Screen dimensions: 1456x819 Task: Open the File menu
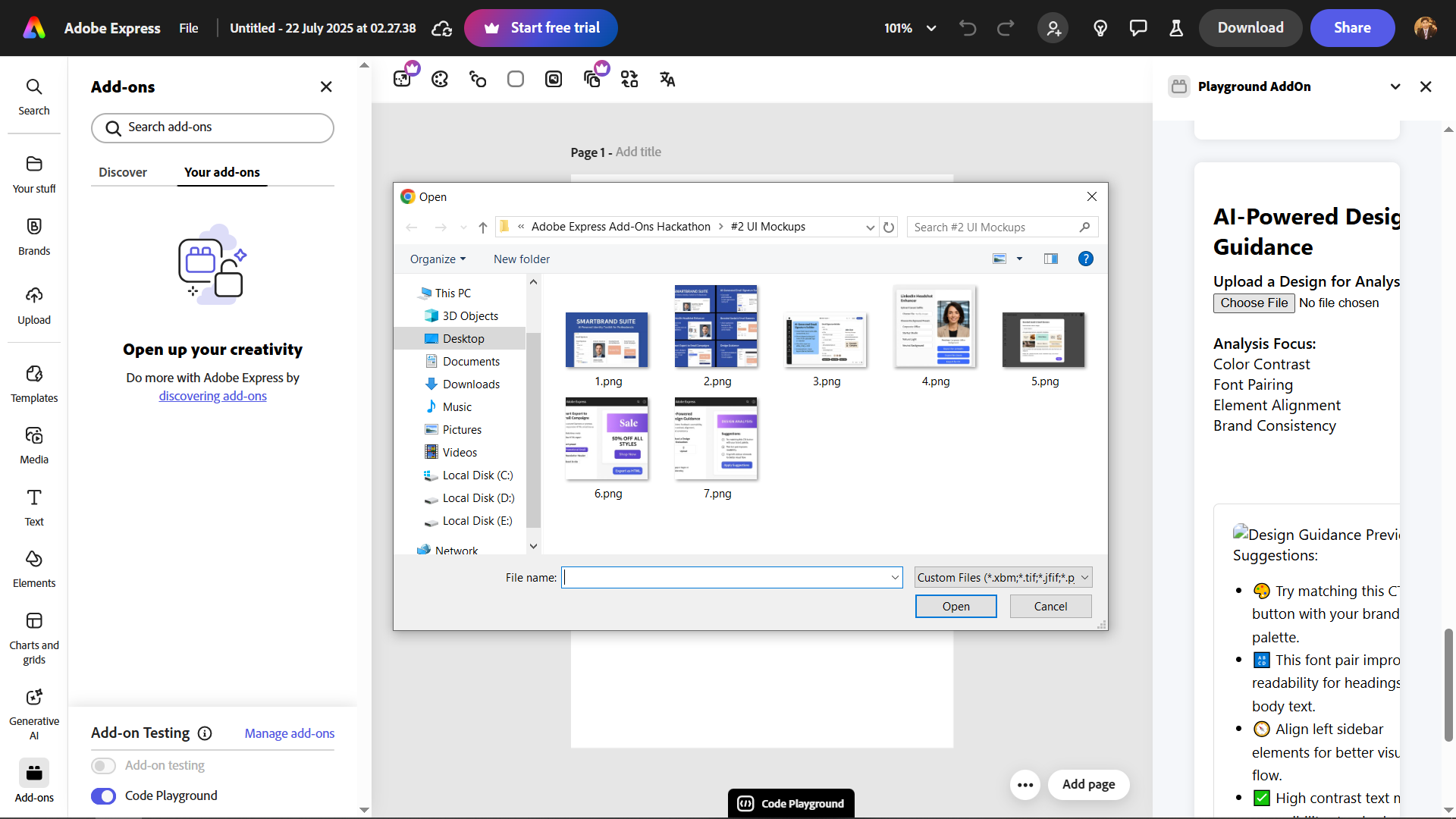click(189, 28)
